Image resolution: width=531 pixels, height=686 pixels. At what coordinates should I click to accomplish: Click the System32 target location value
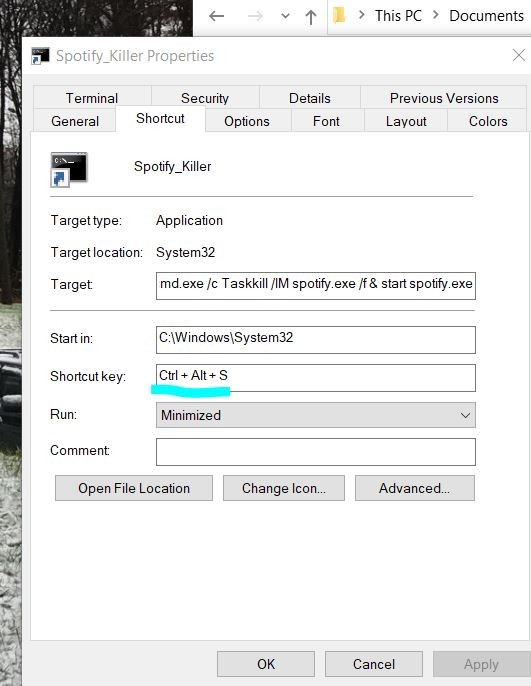click(x=185, y=252)
